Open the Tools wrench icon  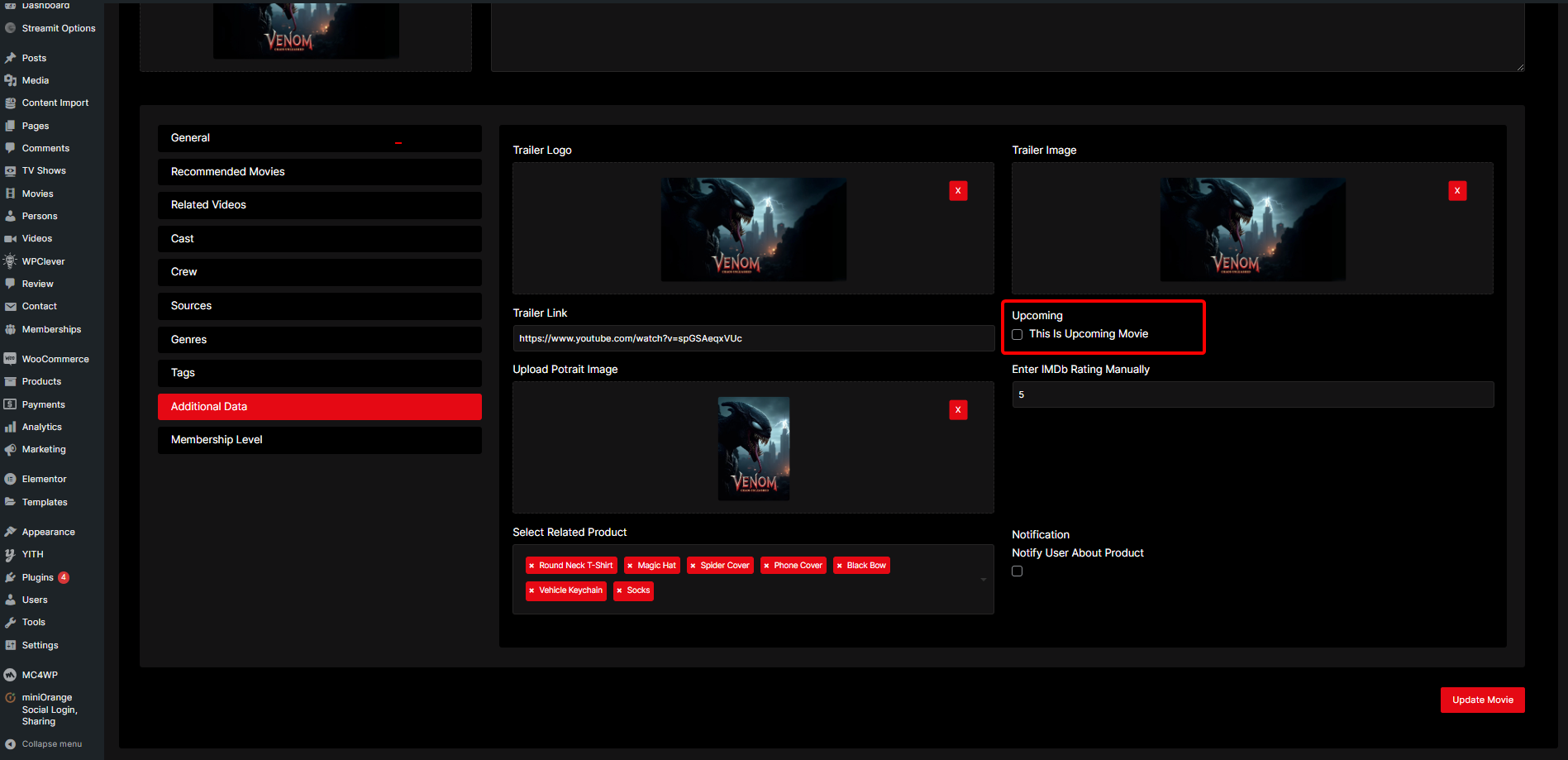[10, 622]
